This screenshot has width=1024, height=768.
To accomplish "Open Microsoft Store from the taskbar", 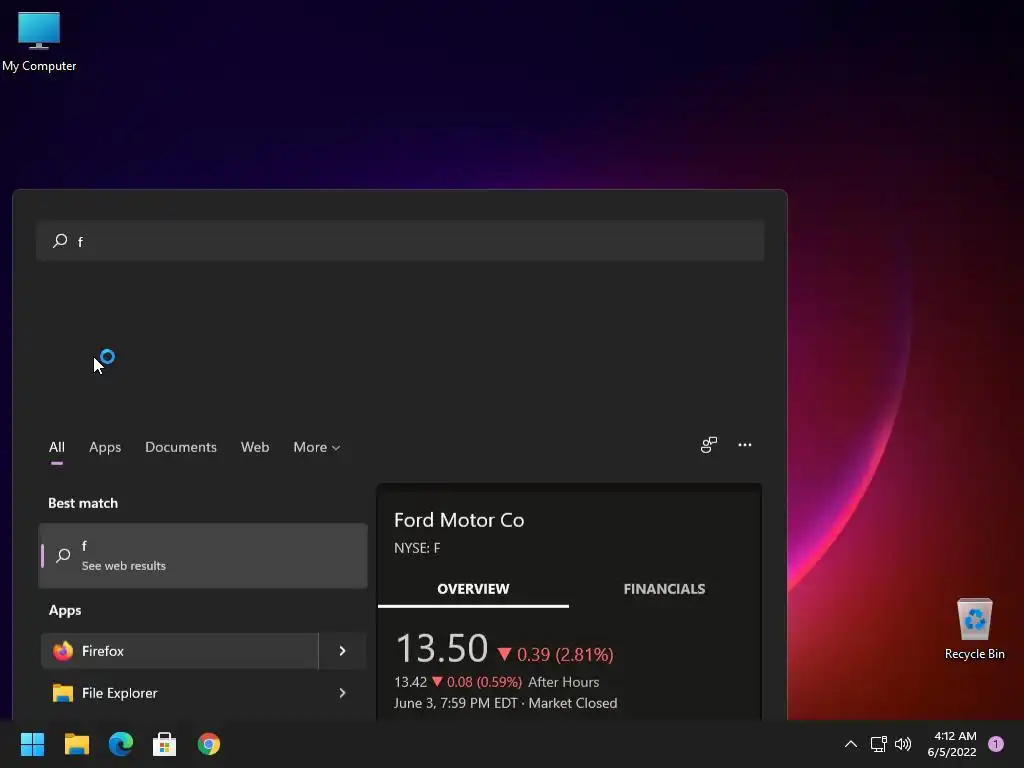I will point(165,744).
